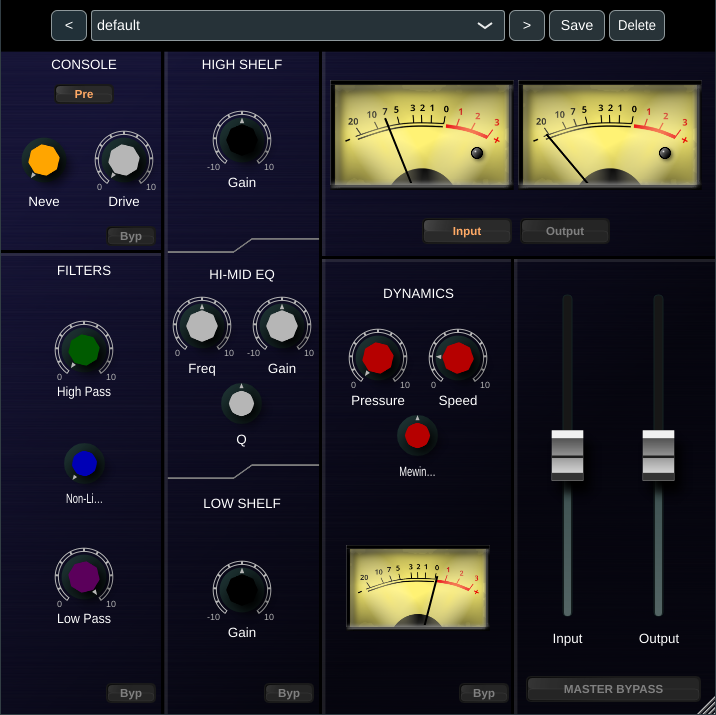Image resolution: width=716 pixels, height=715 pixels.
Task: Click the Hi-Mid EQ Freq knob
Action: [x=202, y=326]
